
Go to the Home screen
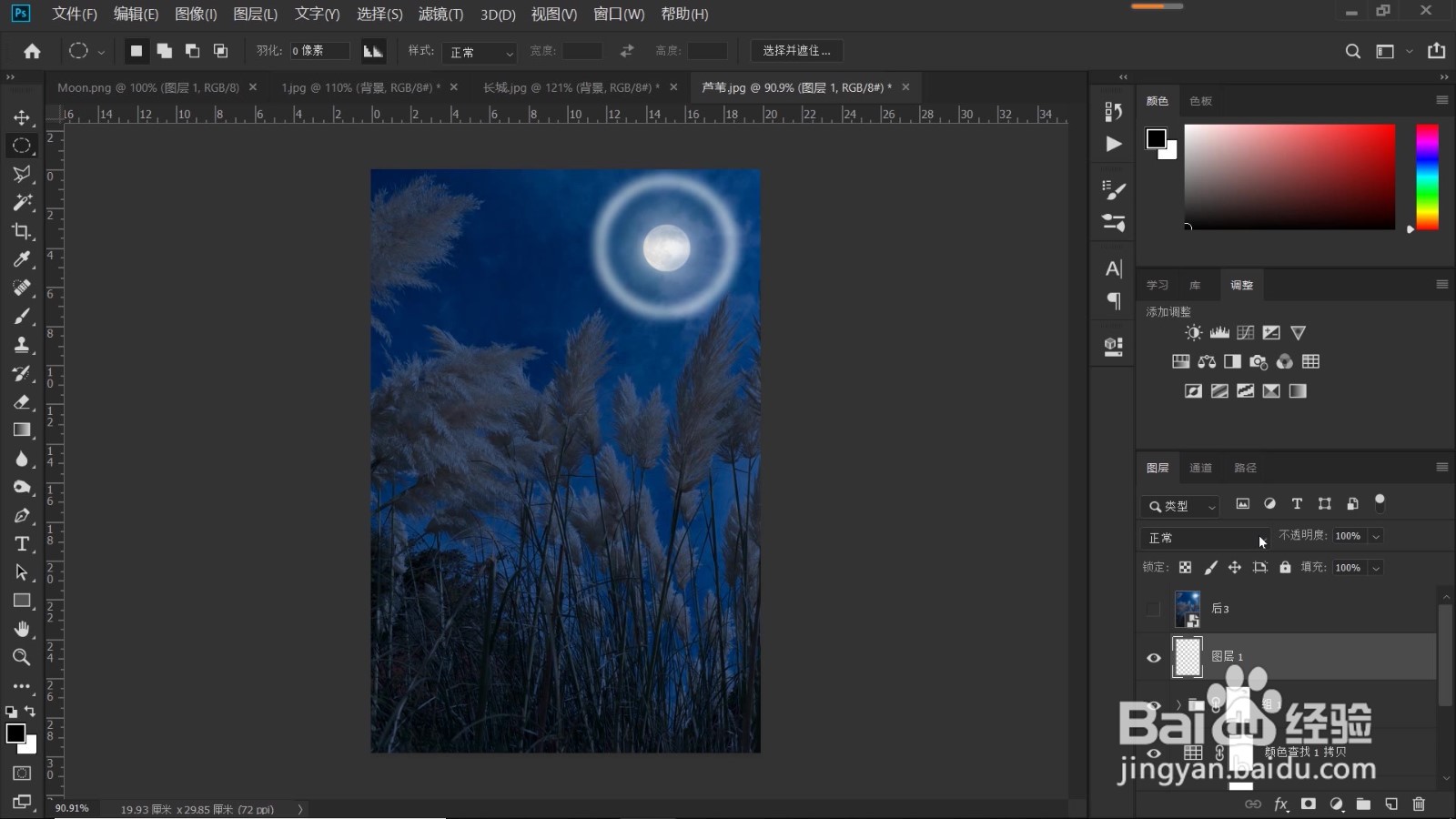[32, 51]
